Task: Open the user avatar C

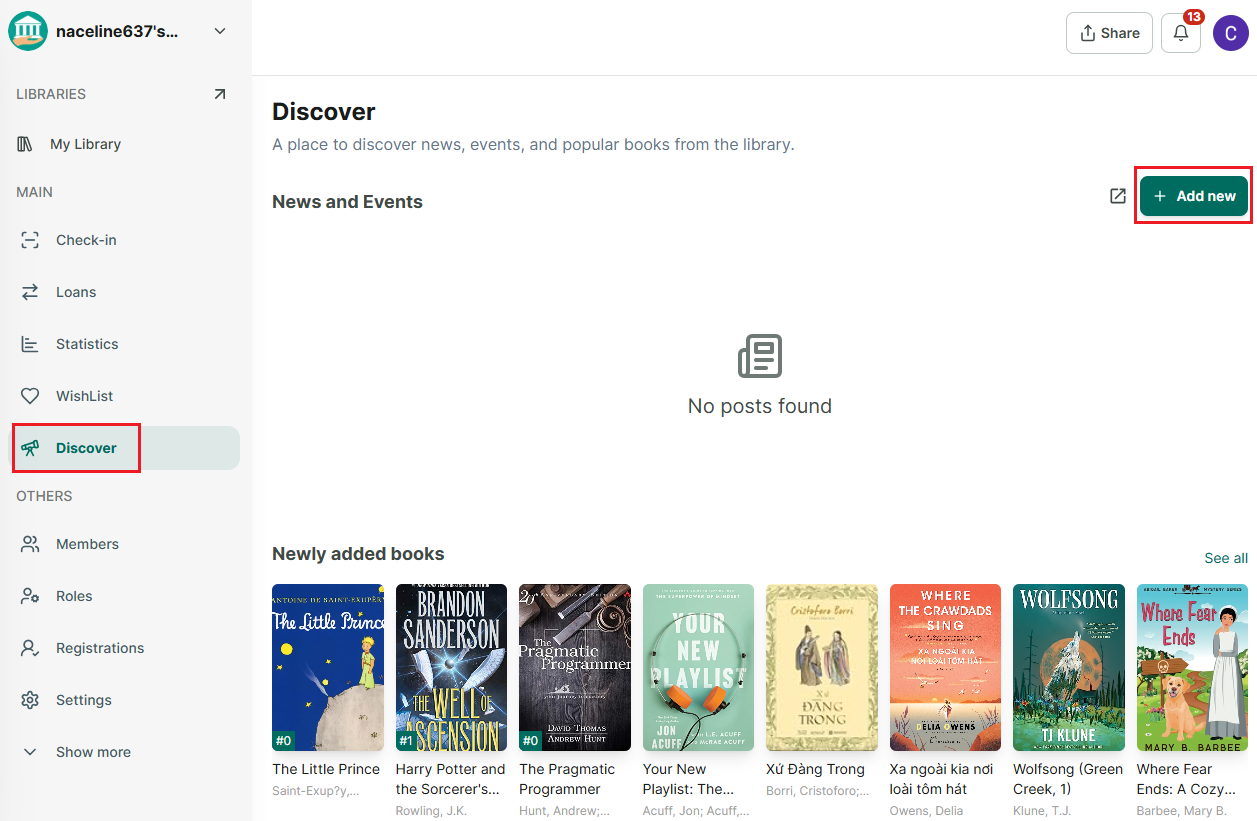Action: pos(1230,33)
